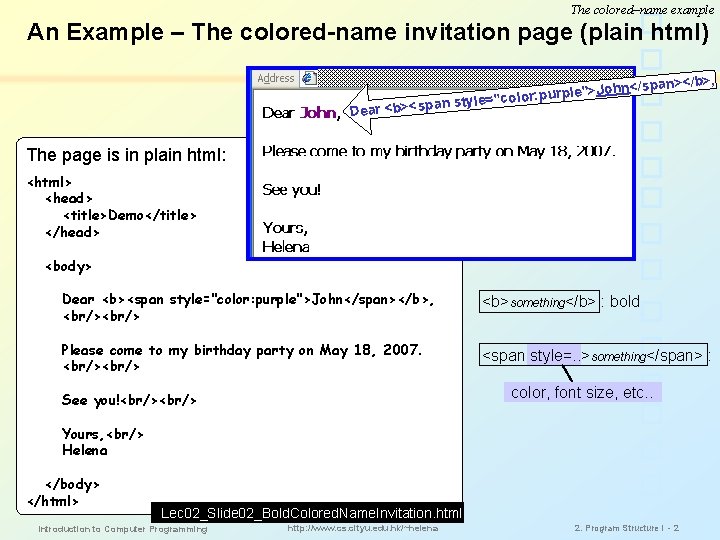The height and width of the screenshot is (540, 720).
Task: Click the <title>Demo</title> code line
Action: click(129, 215)
